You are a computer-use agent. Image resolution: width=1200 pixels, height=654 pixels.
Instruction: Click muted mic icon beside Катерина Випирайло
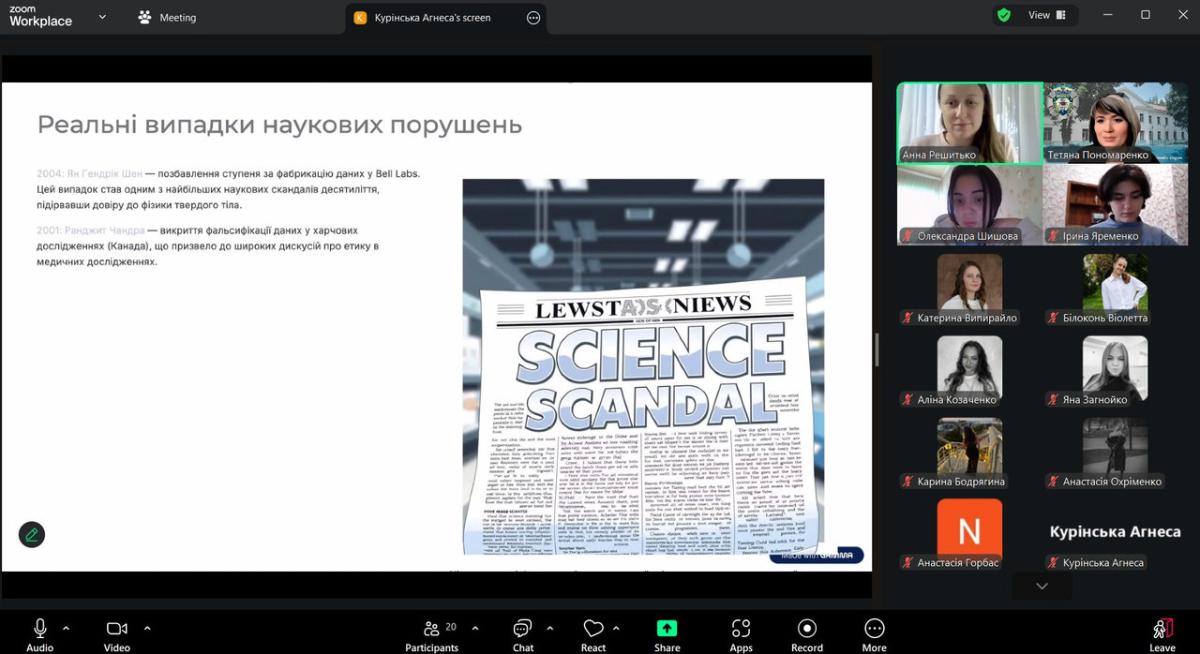[x=908, y=318]
